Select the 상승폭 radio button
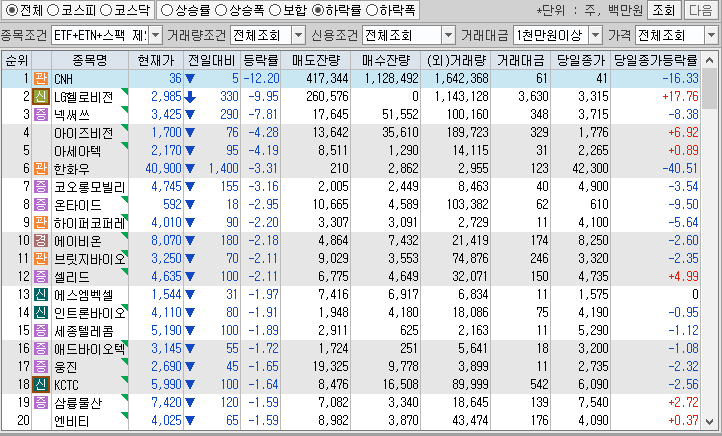The image size is (722, 436). click(x=221, y=10)
